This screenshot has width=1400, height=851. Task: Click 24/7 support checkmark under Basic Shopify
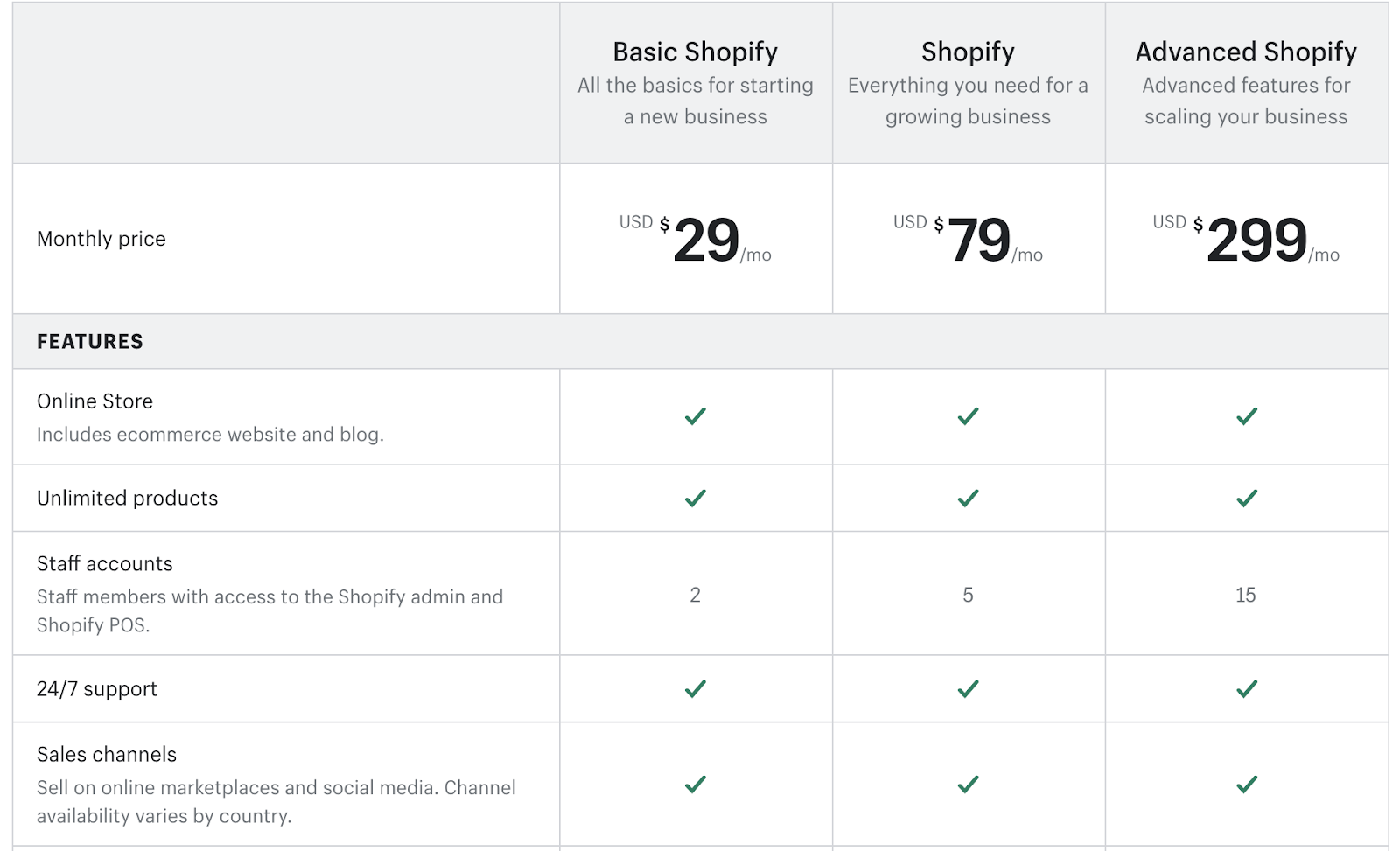click(x=696, y=689)
